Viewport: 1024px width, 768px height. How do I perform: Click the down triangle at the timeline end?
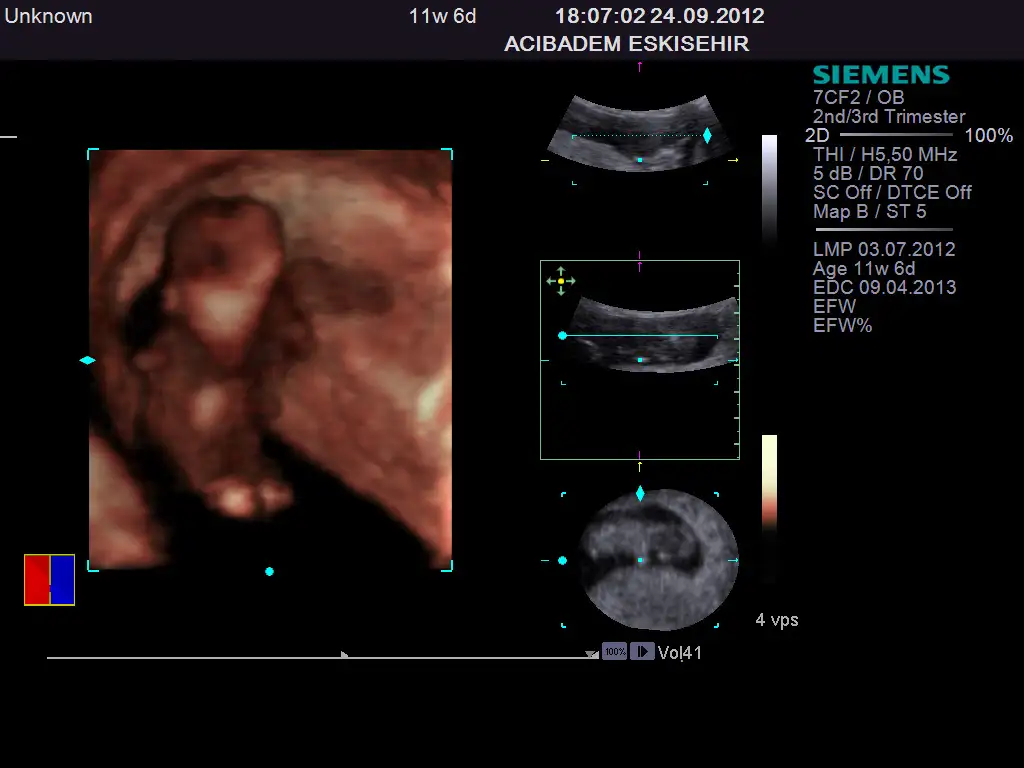coord(592,654)
